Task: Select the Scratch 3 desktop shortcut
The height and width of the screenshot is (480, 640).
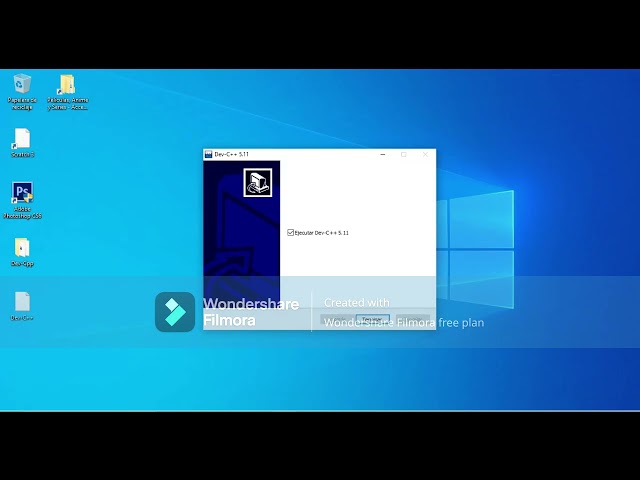Action: [22, 143]
